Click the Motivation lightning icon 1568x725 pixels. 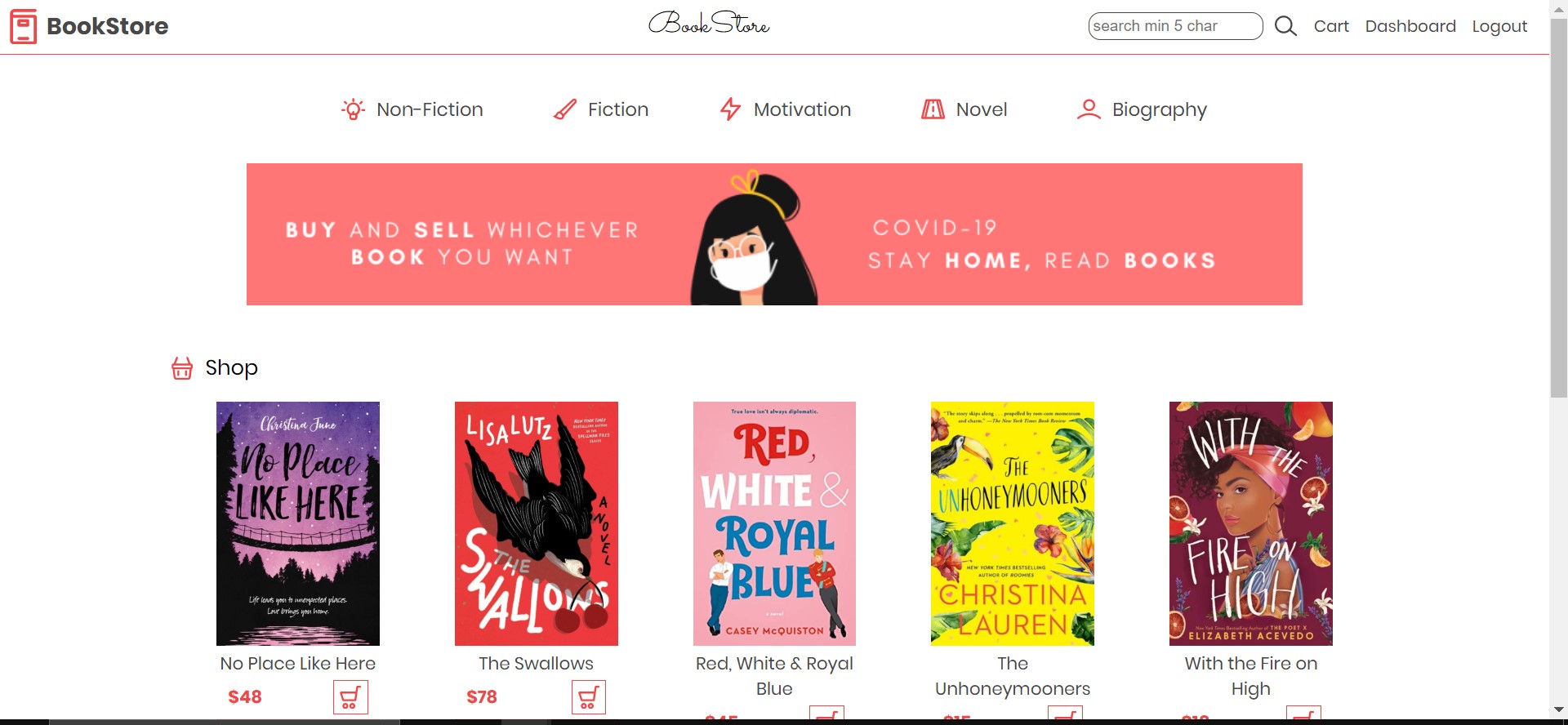pos(730,109)
